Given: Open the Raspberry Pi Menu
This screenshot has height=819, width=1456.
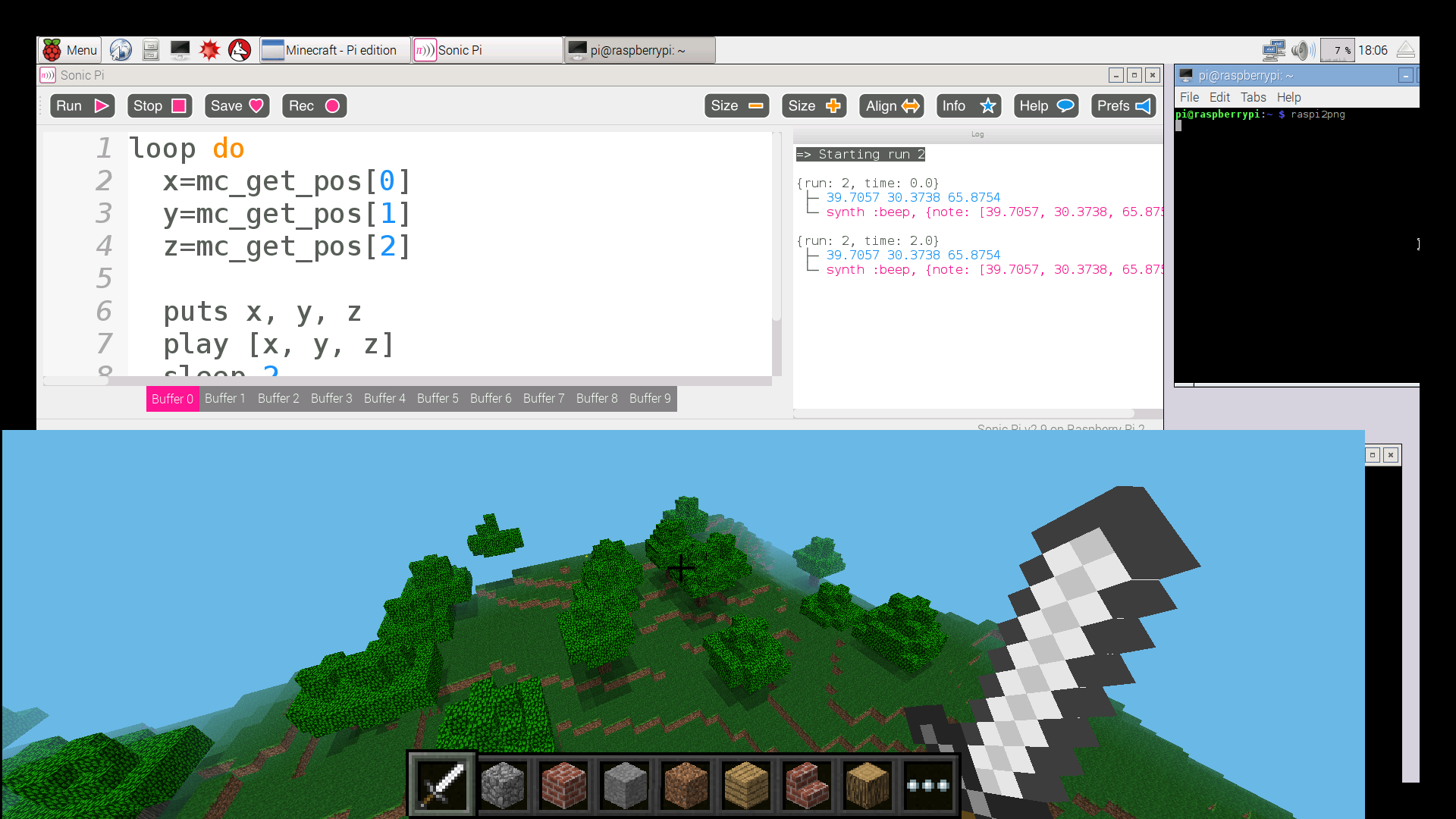Looking at the screenshot, I should pyautogui.click(x=70, y=50).
